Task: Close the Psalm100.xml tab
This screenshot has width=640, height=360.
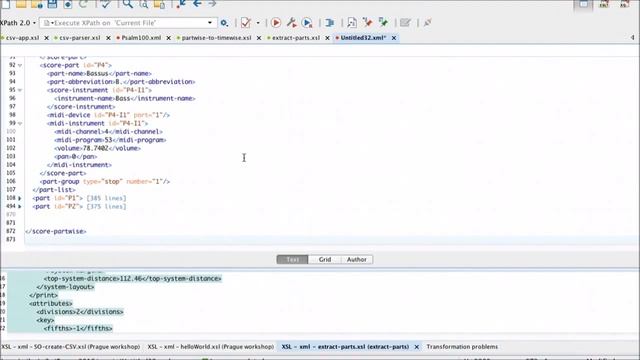Action: [x=168, y=38]
